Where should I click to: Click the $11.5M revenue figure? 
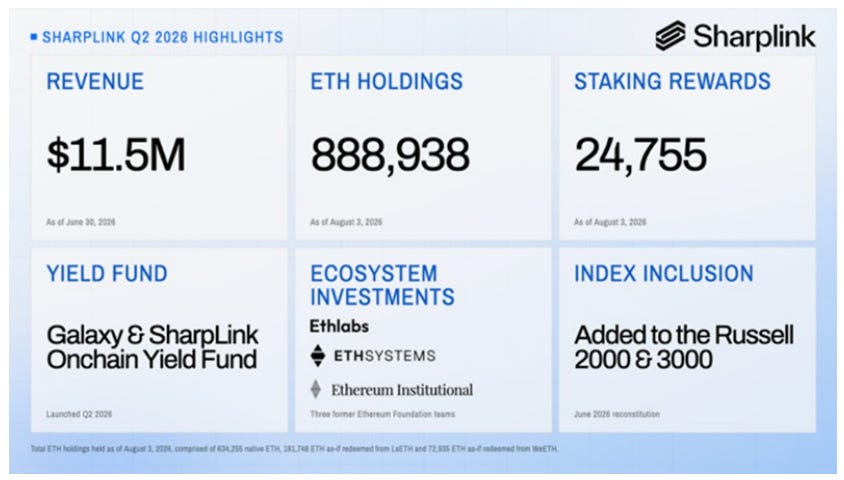pos(116,155)
